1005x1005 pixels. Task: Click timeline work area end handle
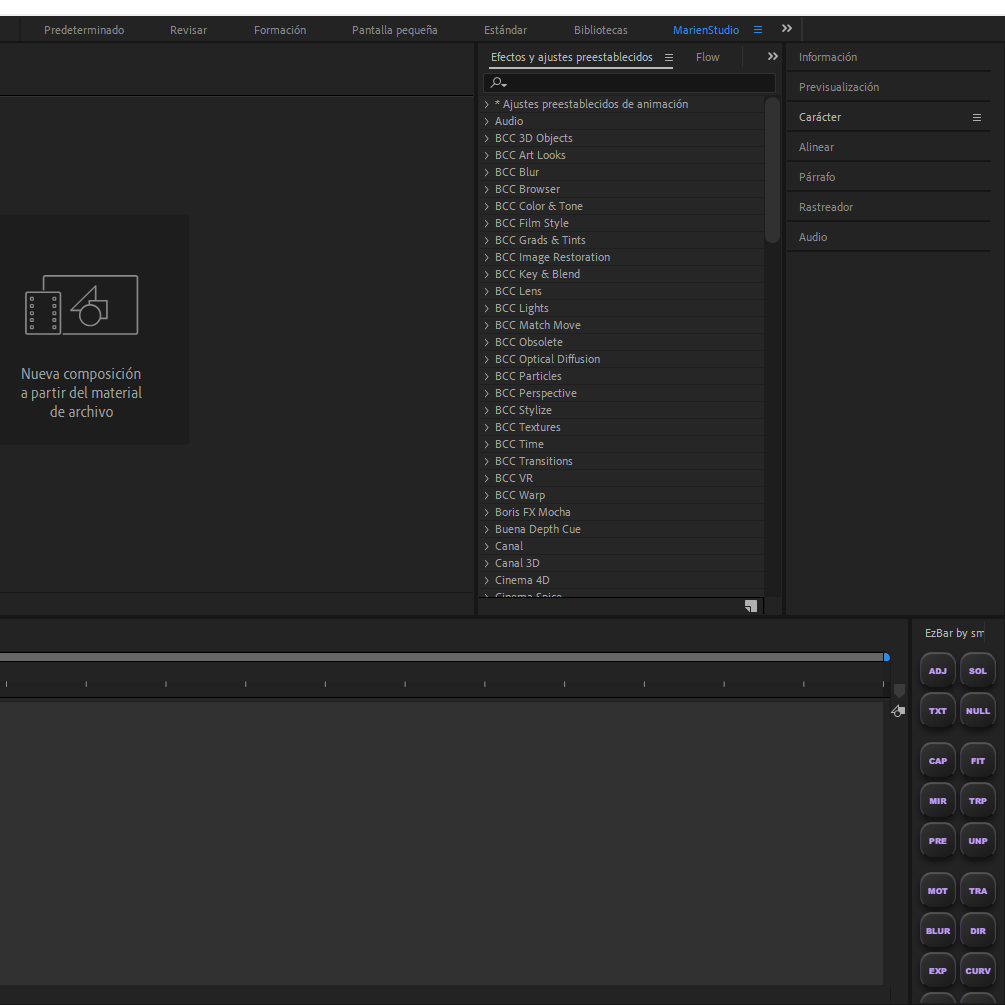click(x=886, y=657)
